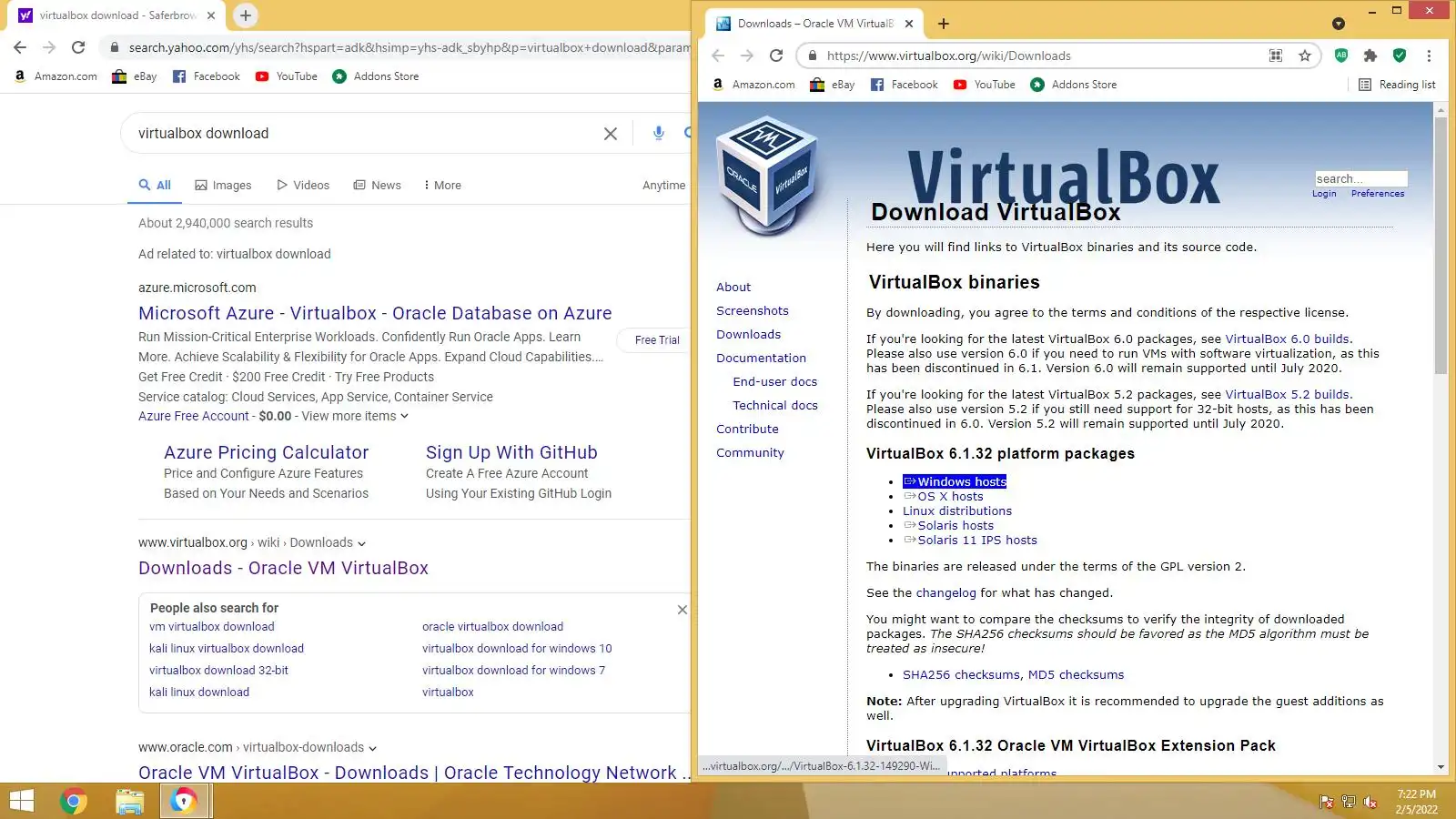1456x819 pixels.
Task: Select Videos tab in Yahoo search
Action: [x=303, y=185]
